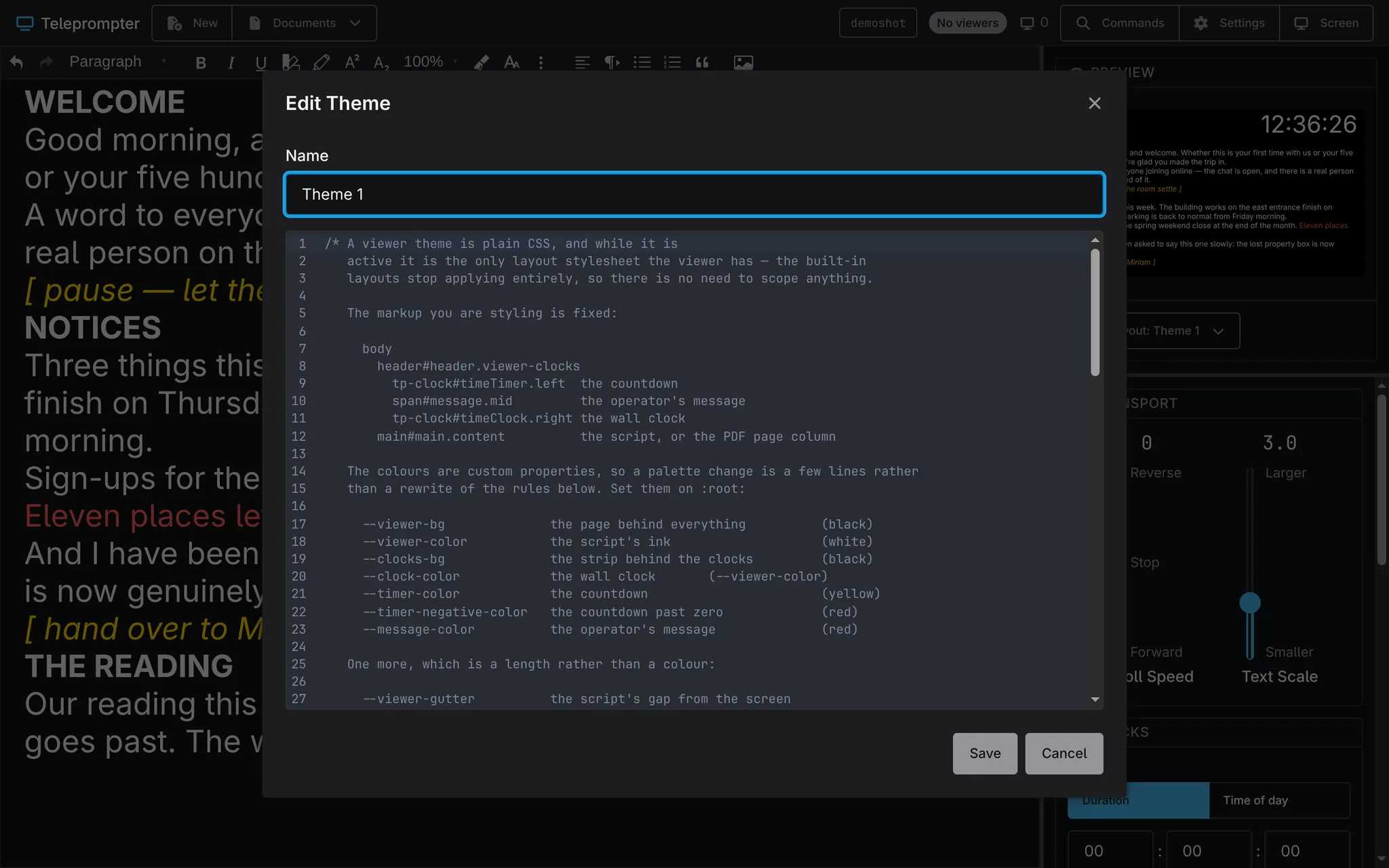Save the theme
Image resolution: width=1389 pixels, height=868 pixels.
coord(985,753)
